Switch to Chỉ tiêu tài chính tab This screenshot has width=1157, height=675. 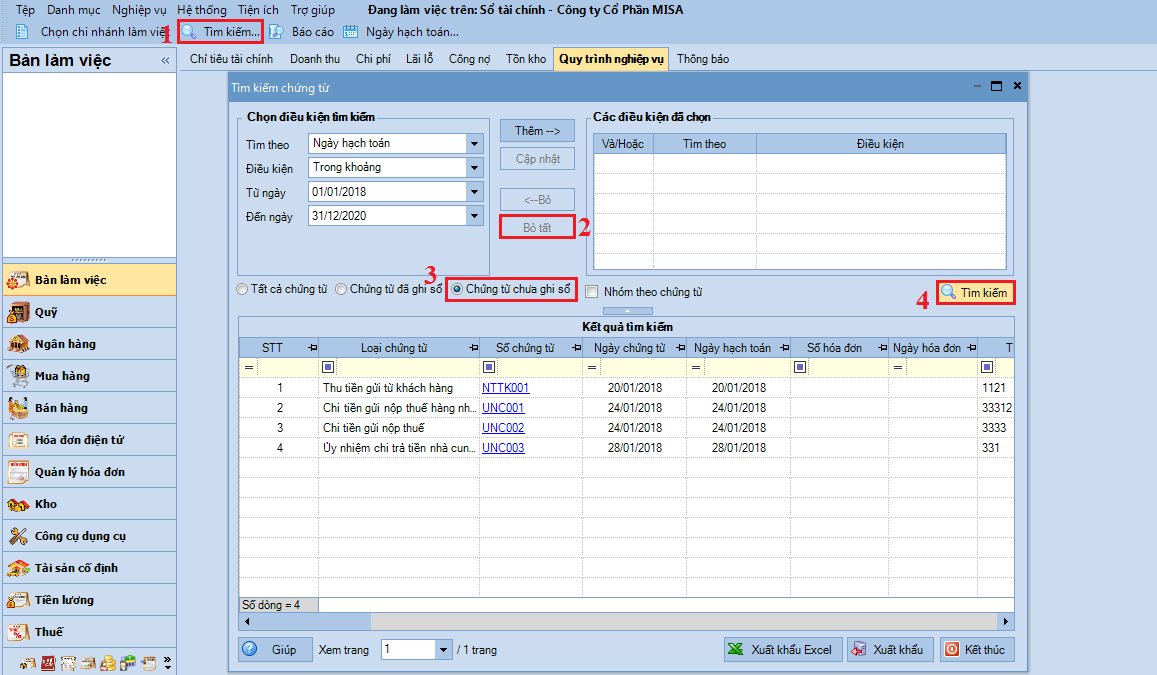tap(231, 59)
